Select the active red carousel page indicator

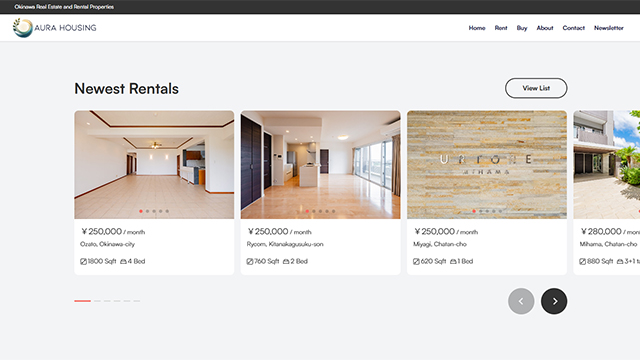pyautogui.click(x=82, y=301)
